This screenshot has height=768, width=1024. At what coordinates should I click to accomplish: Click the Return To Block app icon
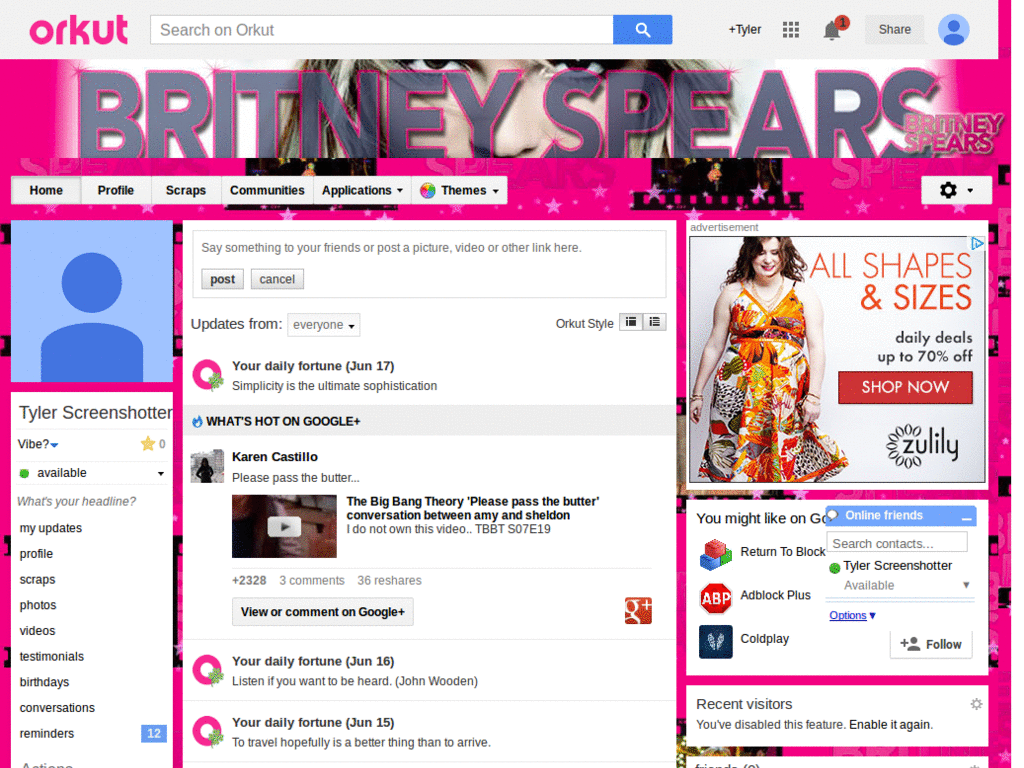click(716, 554)
